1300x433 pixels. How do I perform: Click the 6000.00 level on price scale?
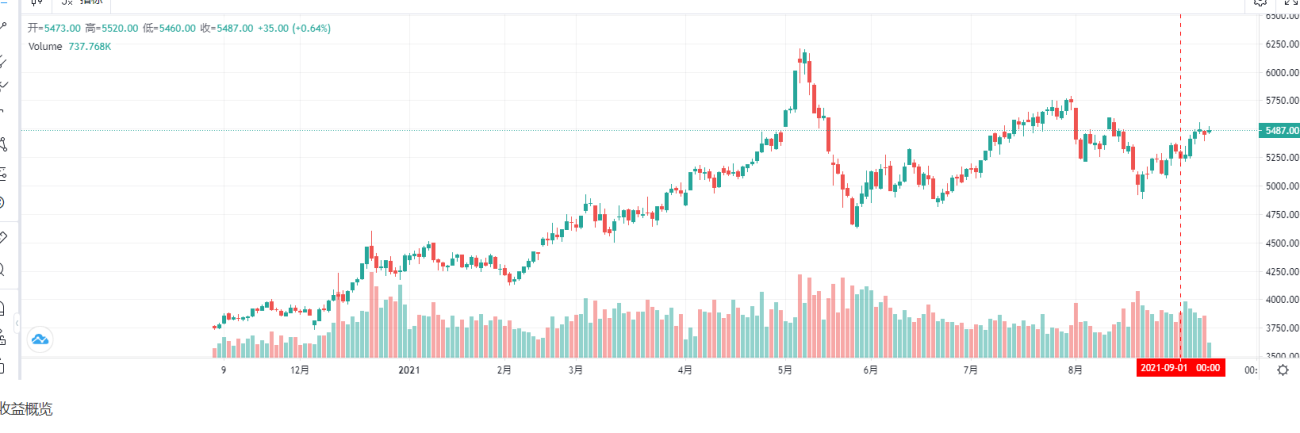[1281, 73]
